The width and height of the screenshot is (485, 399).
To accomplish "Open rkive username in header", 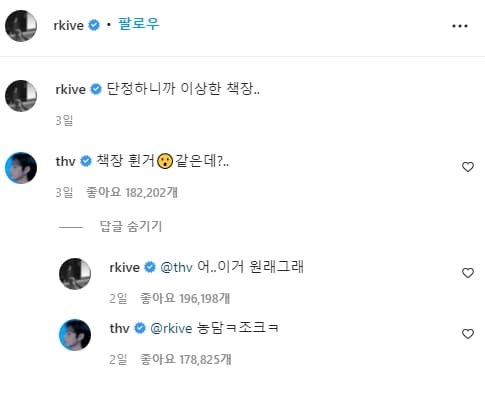I will [x=69, y=25].
